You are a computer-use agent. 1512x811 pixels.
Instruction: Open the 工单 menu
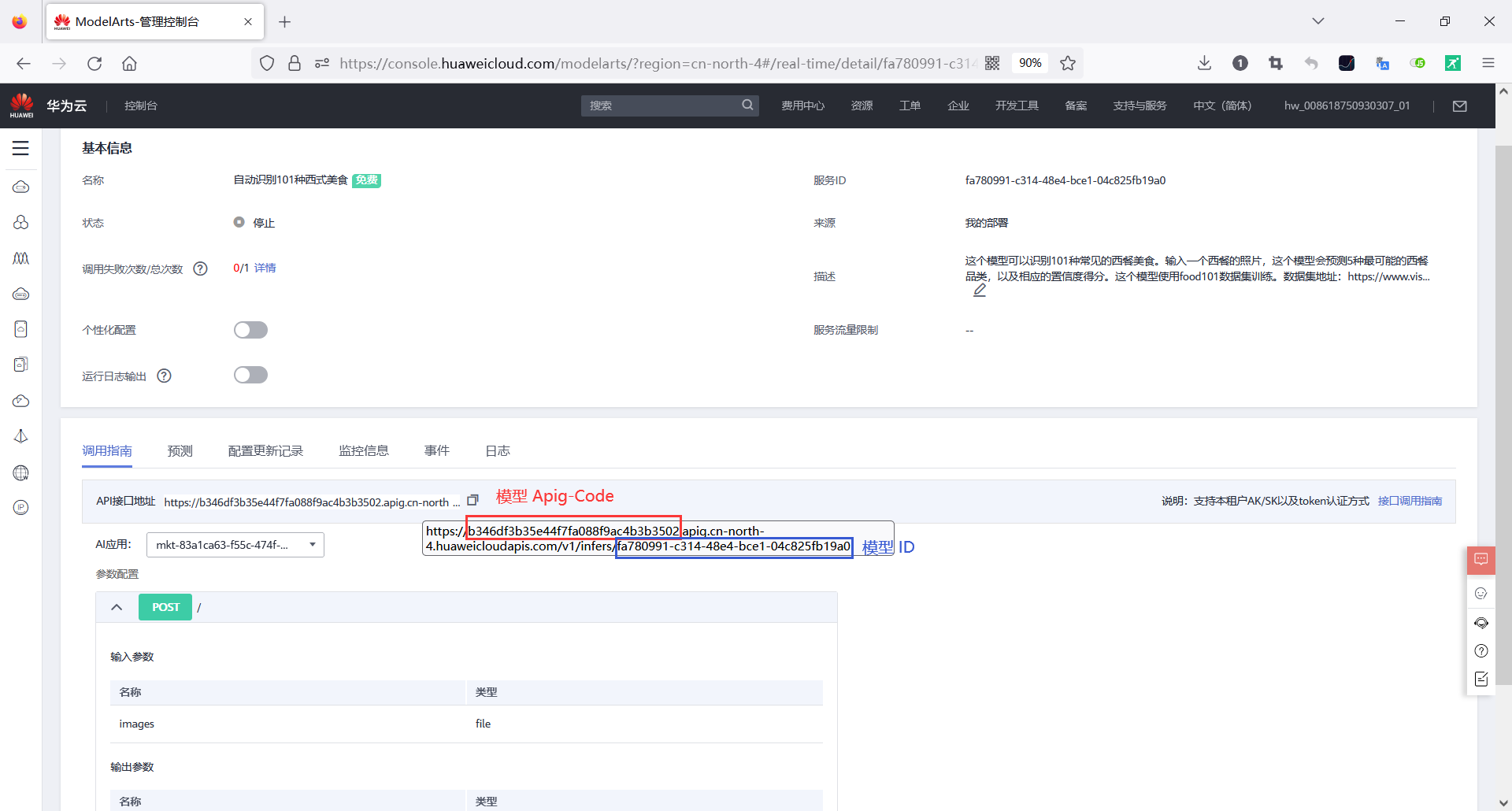point(910,106)
